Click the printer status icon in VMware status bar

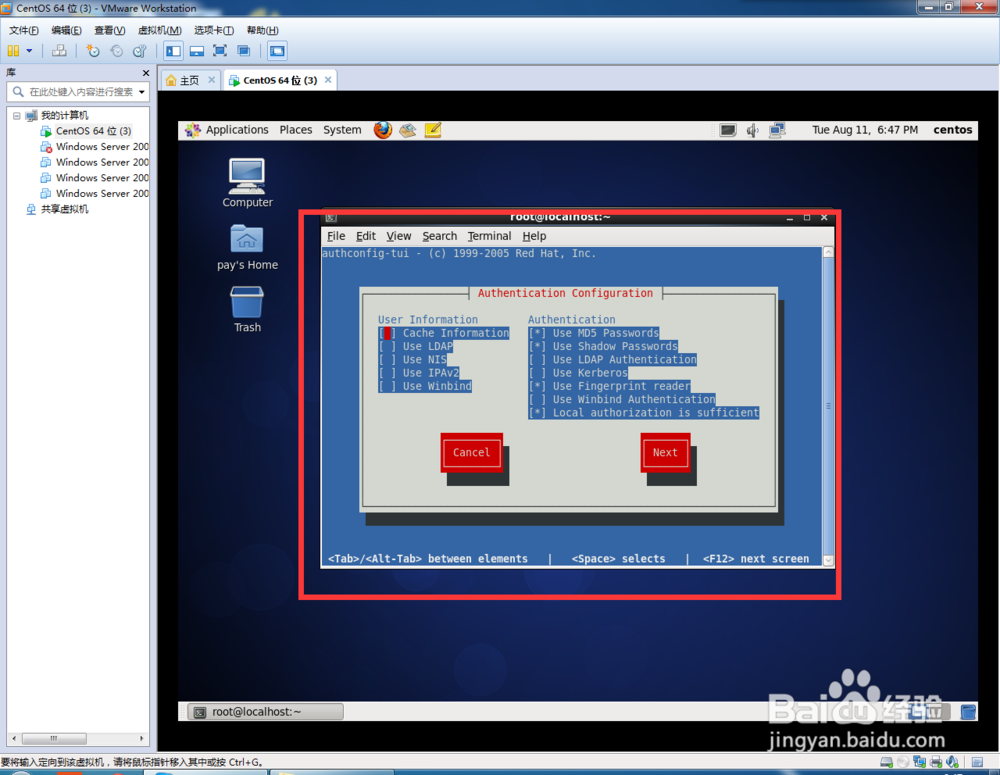pos(936,762)
